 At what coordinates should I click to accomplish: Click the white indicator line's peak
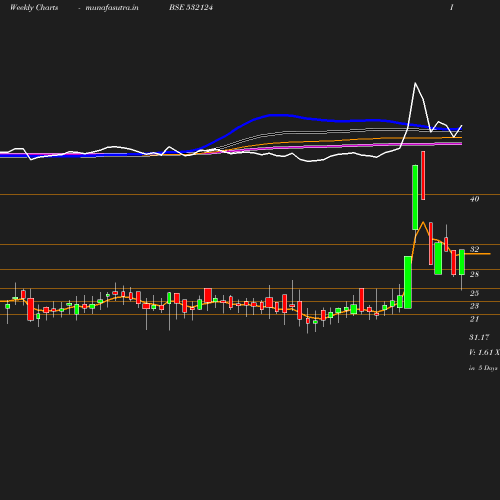415,83
